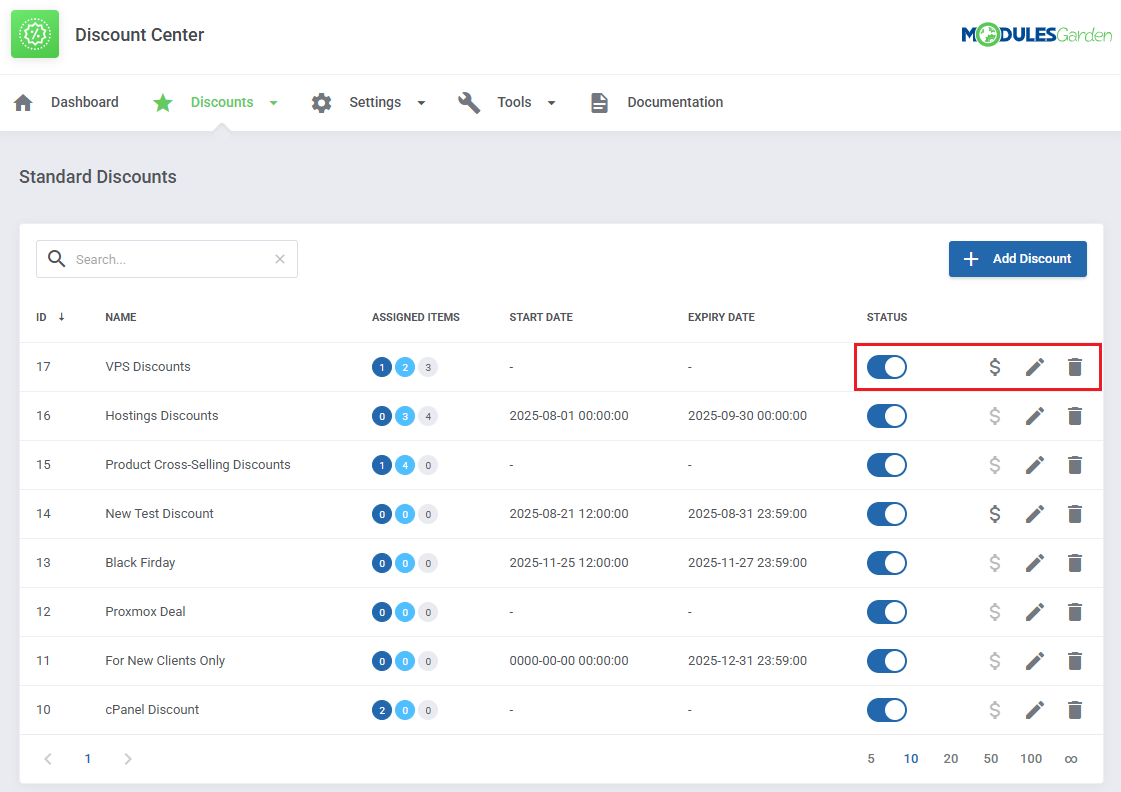
Task: Click the Documentation file icon
Action: point(599,103)
